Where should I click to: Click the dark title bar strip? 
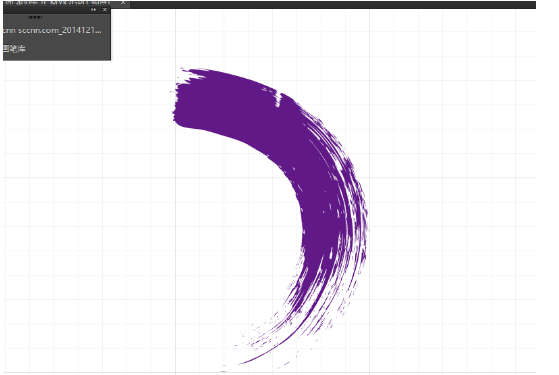tap(332, 4)
